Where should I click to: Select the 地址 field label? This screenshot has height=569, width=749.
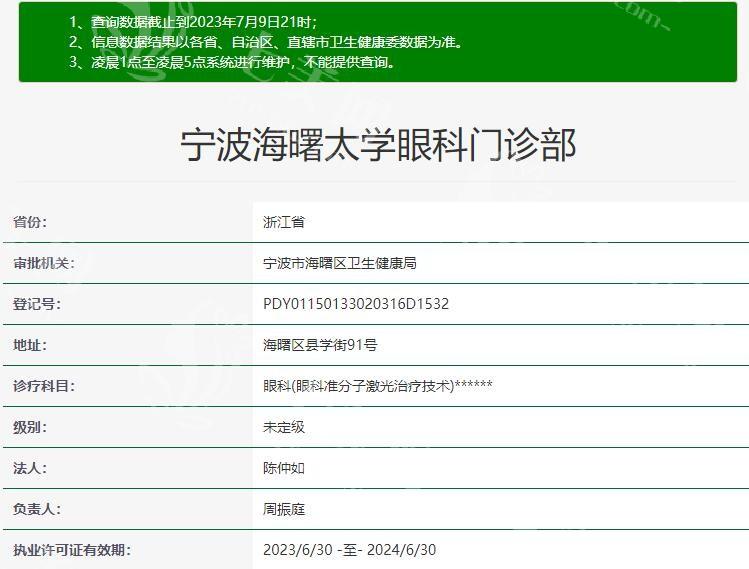[29, 345]
